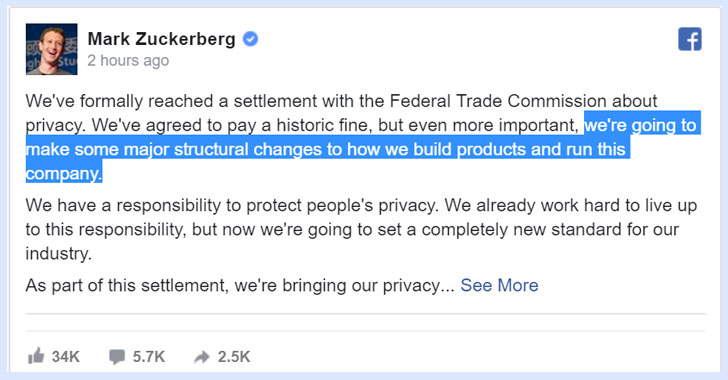
Task: Click the phrase "Federal Trade Commission"
Action: [498, 101]
